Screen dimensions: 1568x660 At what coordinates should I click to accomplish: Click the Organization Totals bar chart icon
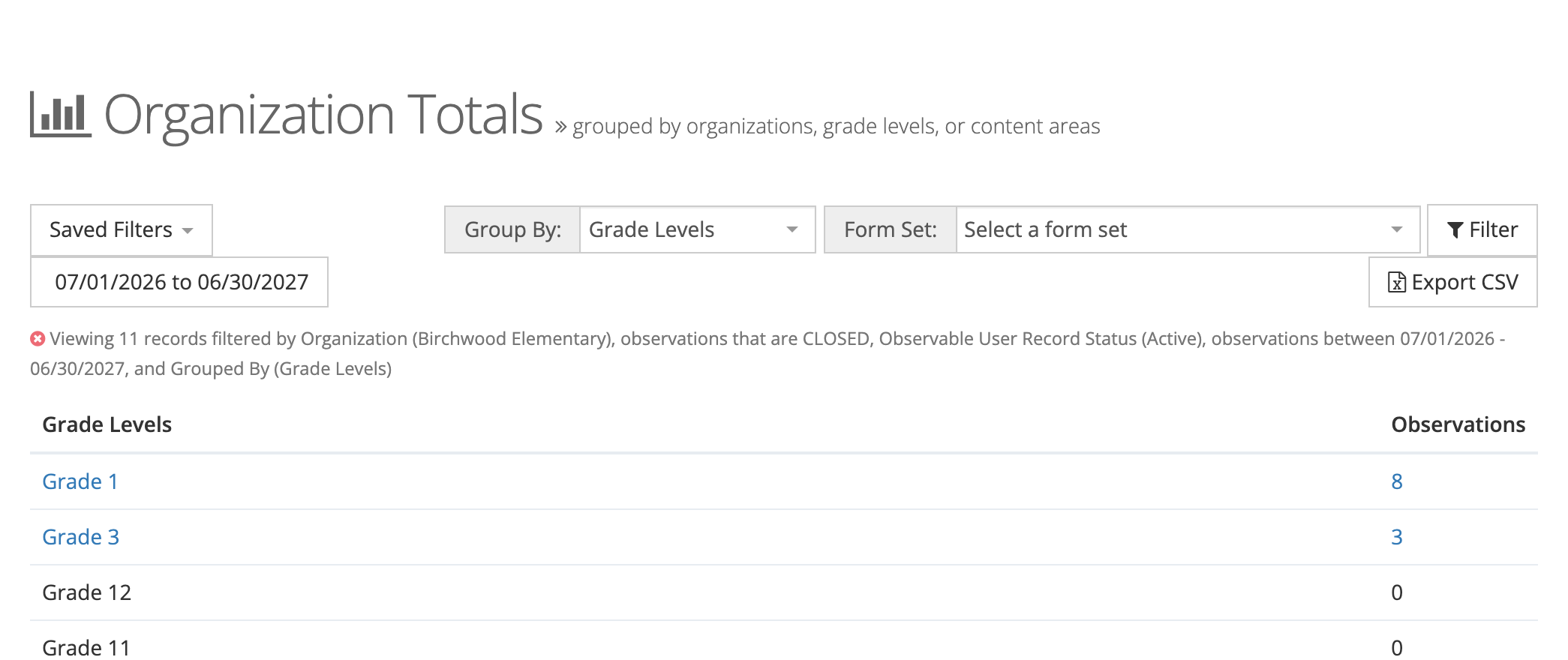point(61,115)
